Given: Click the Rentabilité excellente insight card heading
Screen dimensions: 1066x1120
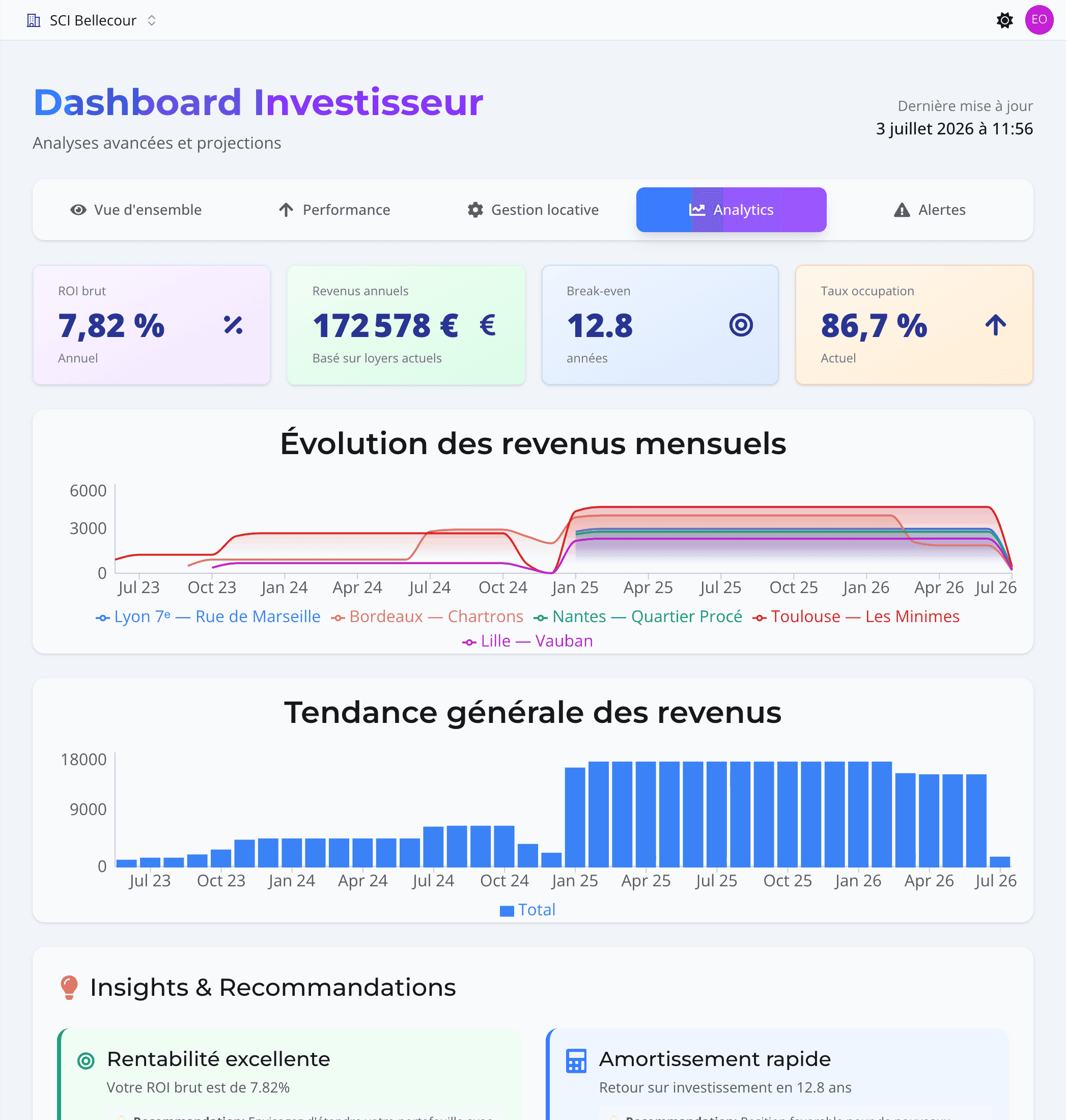Looking at the screenshot, I should [219, 1059].
